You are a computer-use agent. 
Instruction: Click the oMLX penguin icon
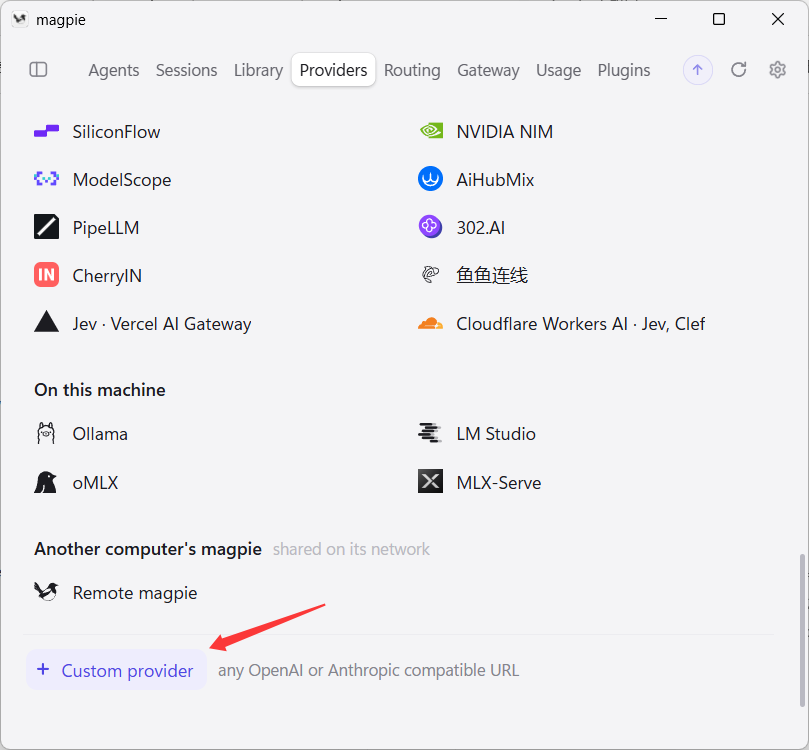[x=46, y=482]
